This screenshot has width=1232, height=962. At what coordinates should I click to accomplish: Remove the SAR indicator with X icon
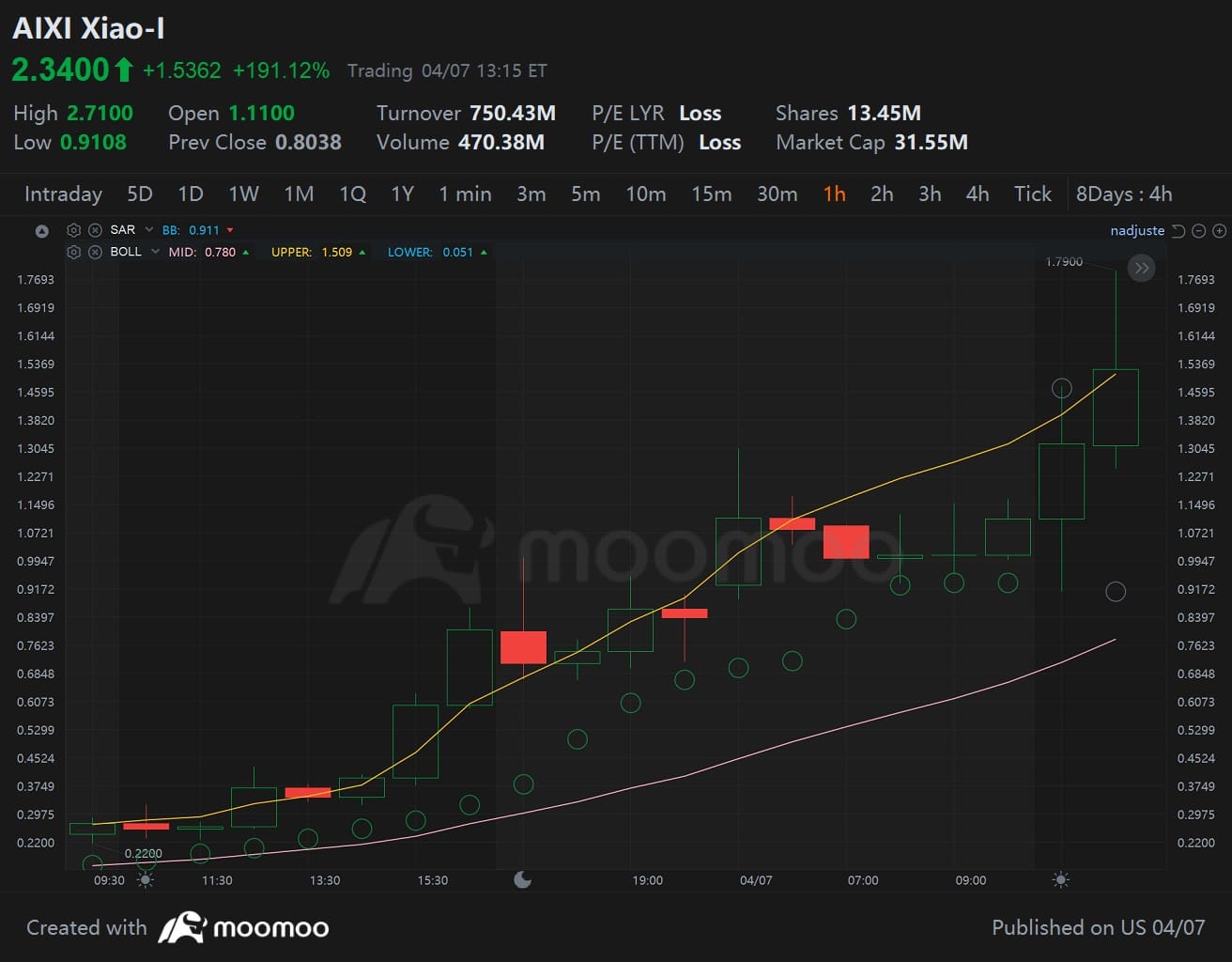click(x=95, y=230)
